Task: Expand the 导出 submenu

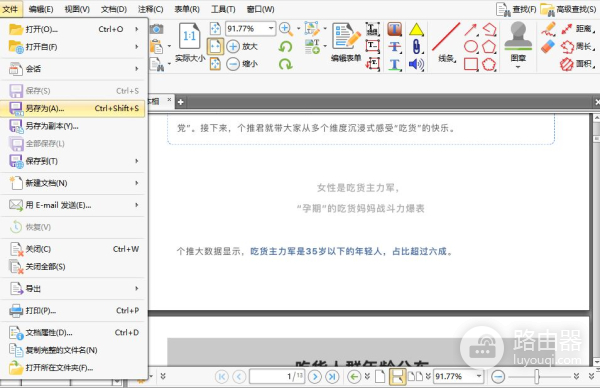Action: point(73,289)
